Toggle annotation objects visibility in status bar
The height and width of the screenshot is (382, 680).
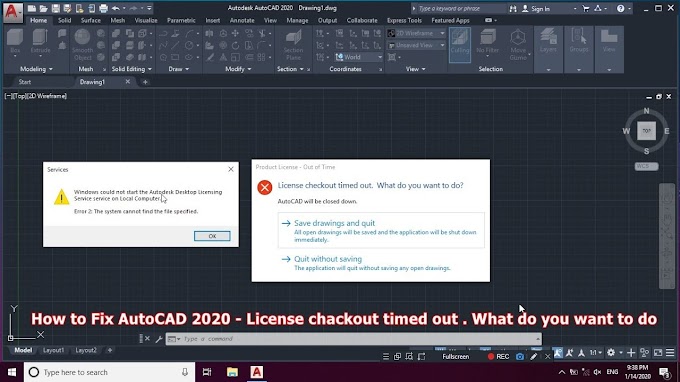pyautogui.click(x=558, y=353)
